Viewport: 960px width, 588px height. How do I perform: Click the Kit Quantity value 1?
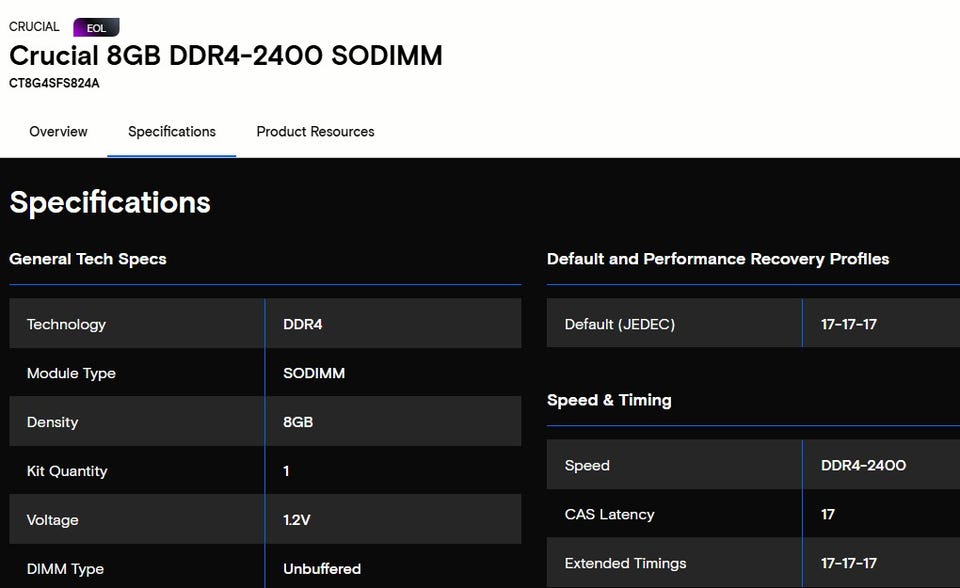286,471
